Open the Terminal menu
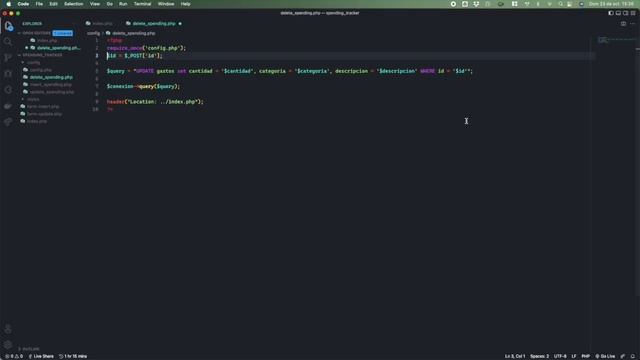 [142, 4]
